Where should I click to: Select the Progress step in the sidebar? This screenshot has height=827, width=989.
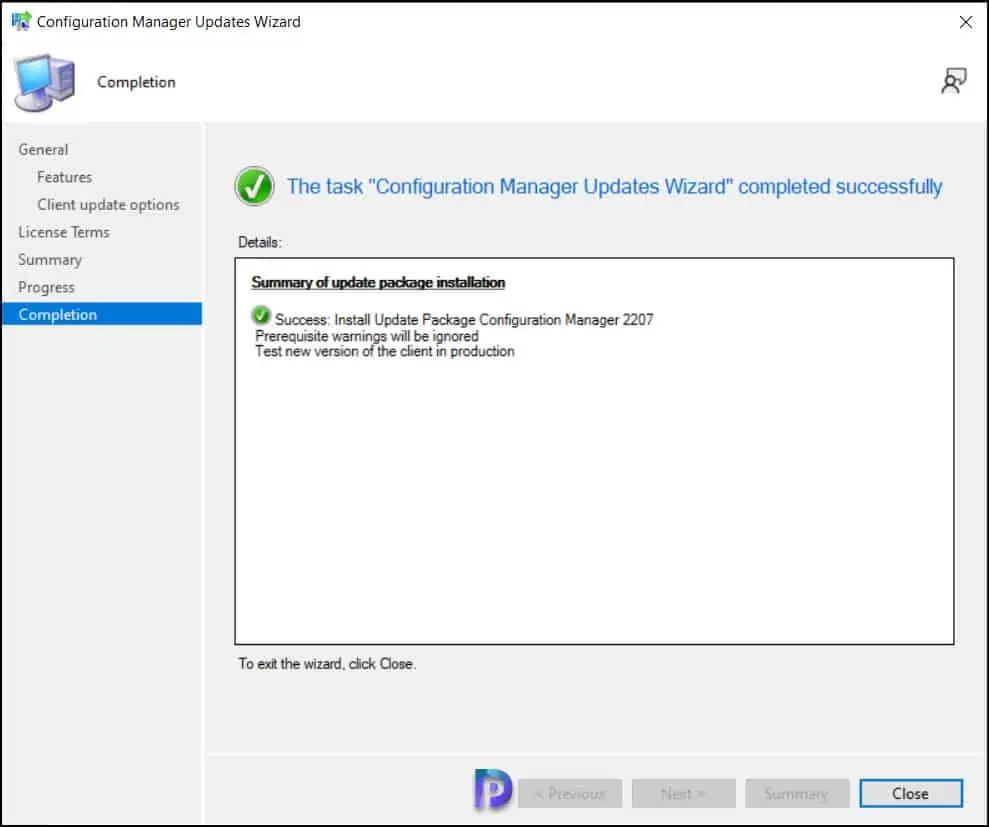[x=46, y=288]
